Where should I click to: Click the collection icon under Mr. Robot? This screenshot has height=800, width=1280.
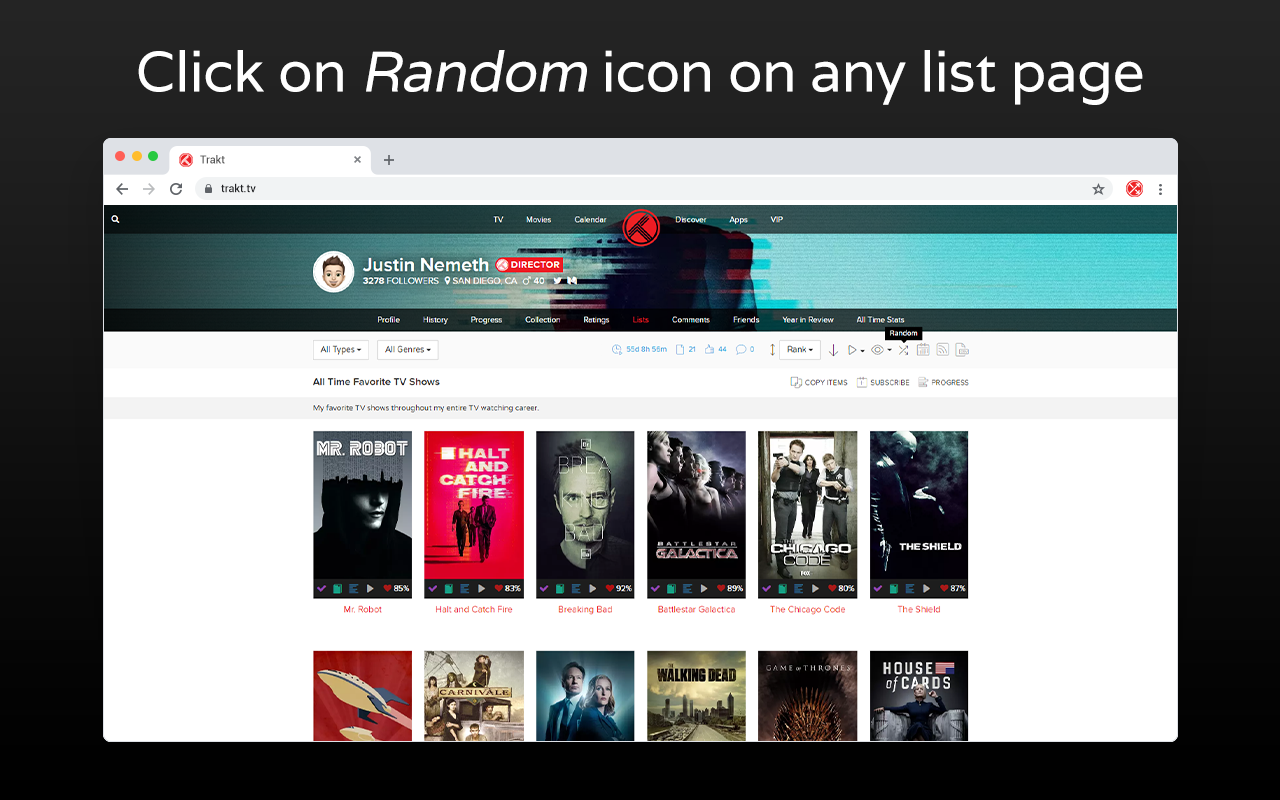(x=337, y=589)
